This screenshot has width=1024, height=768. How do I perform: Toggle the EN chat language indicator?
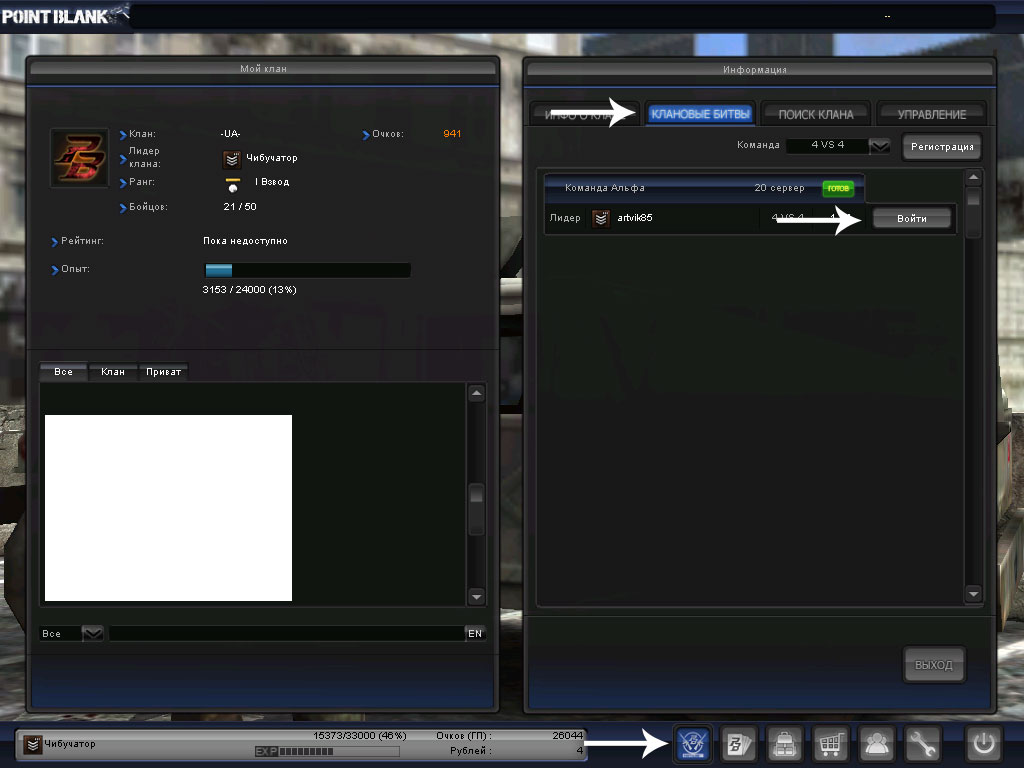pyautogui.click(x=474, y=633)
